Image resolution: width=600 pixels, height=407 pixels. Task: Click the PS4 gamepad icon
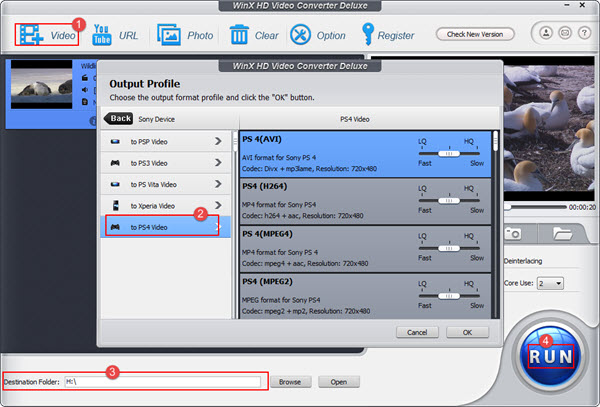[x=115, y=227]
